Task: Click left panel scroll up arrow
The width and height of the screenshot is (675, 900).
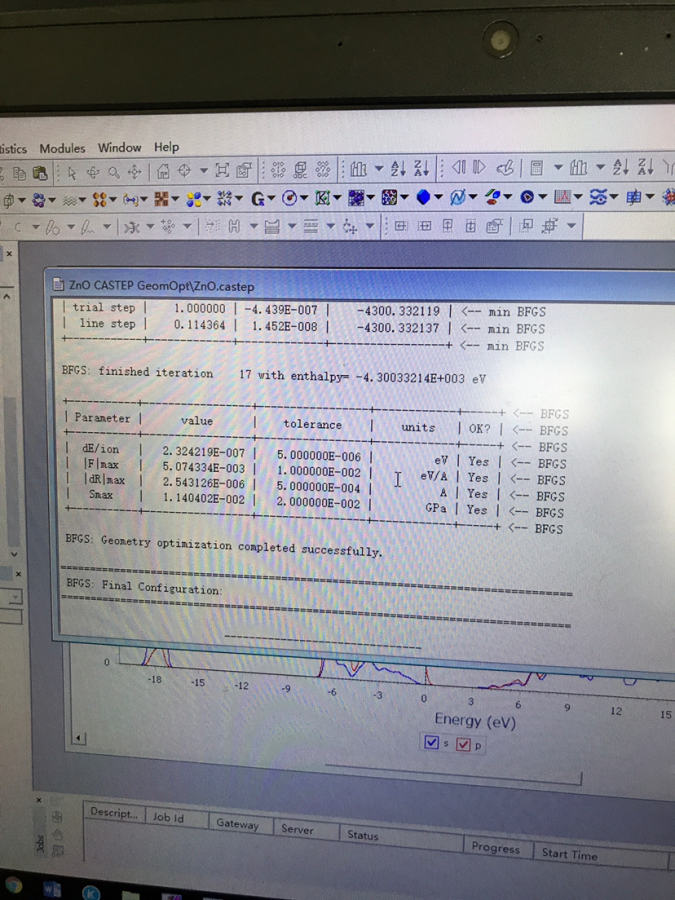Action: coord(7,297)
